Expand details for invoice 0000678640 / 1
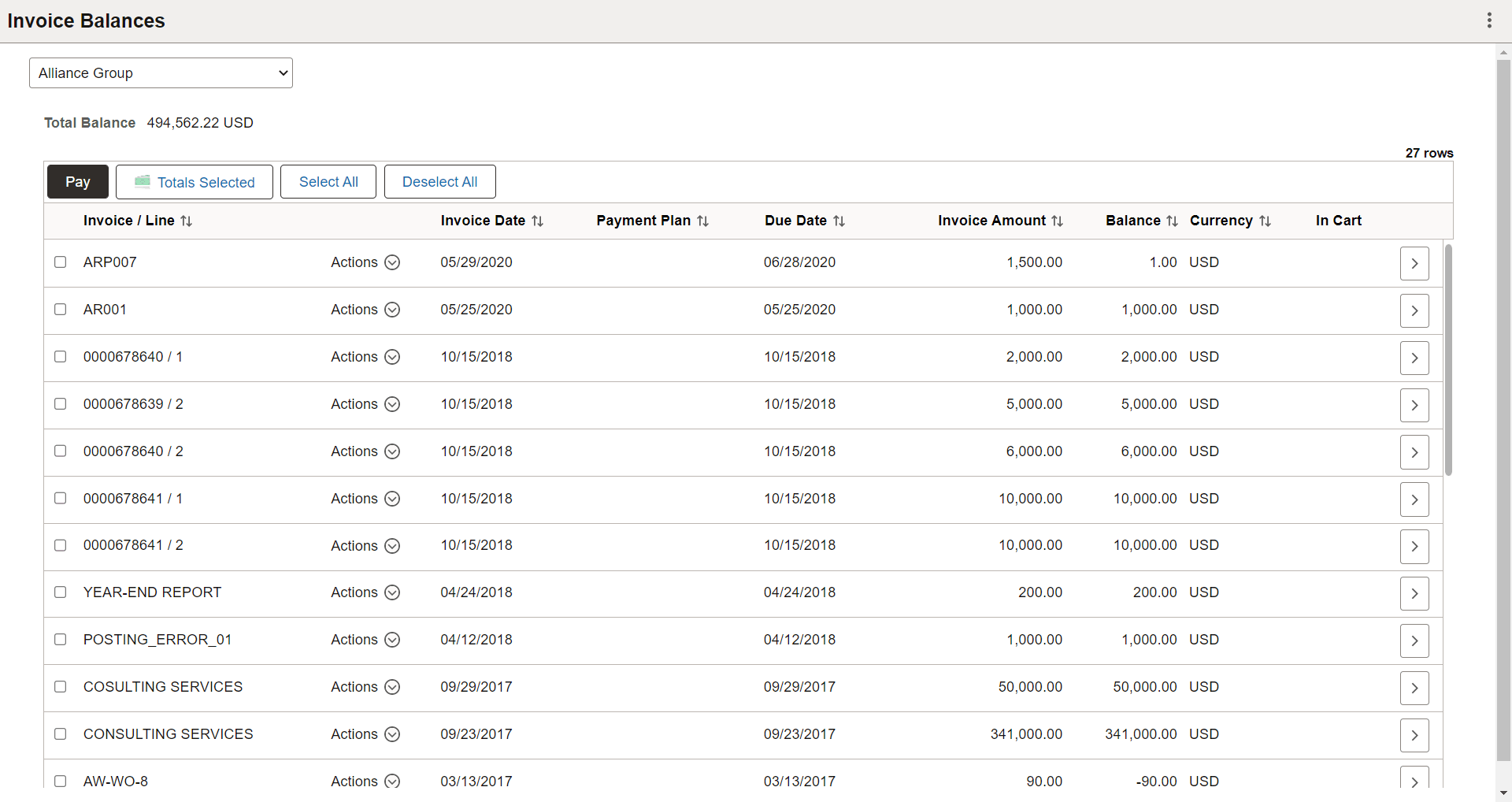 click(1414, 358)
